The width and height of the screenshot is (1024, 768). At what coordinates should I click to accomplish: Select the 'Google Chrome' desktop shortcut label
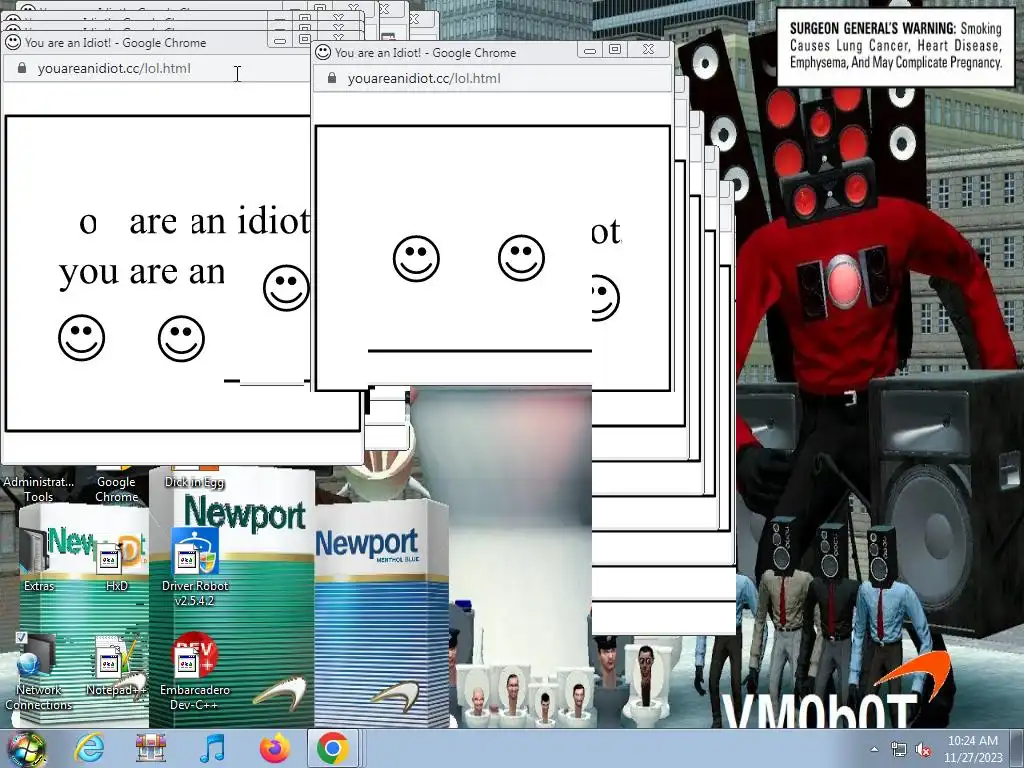coord(116,489)
